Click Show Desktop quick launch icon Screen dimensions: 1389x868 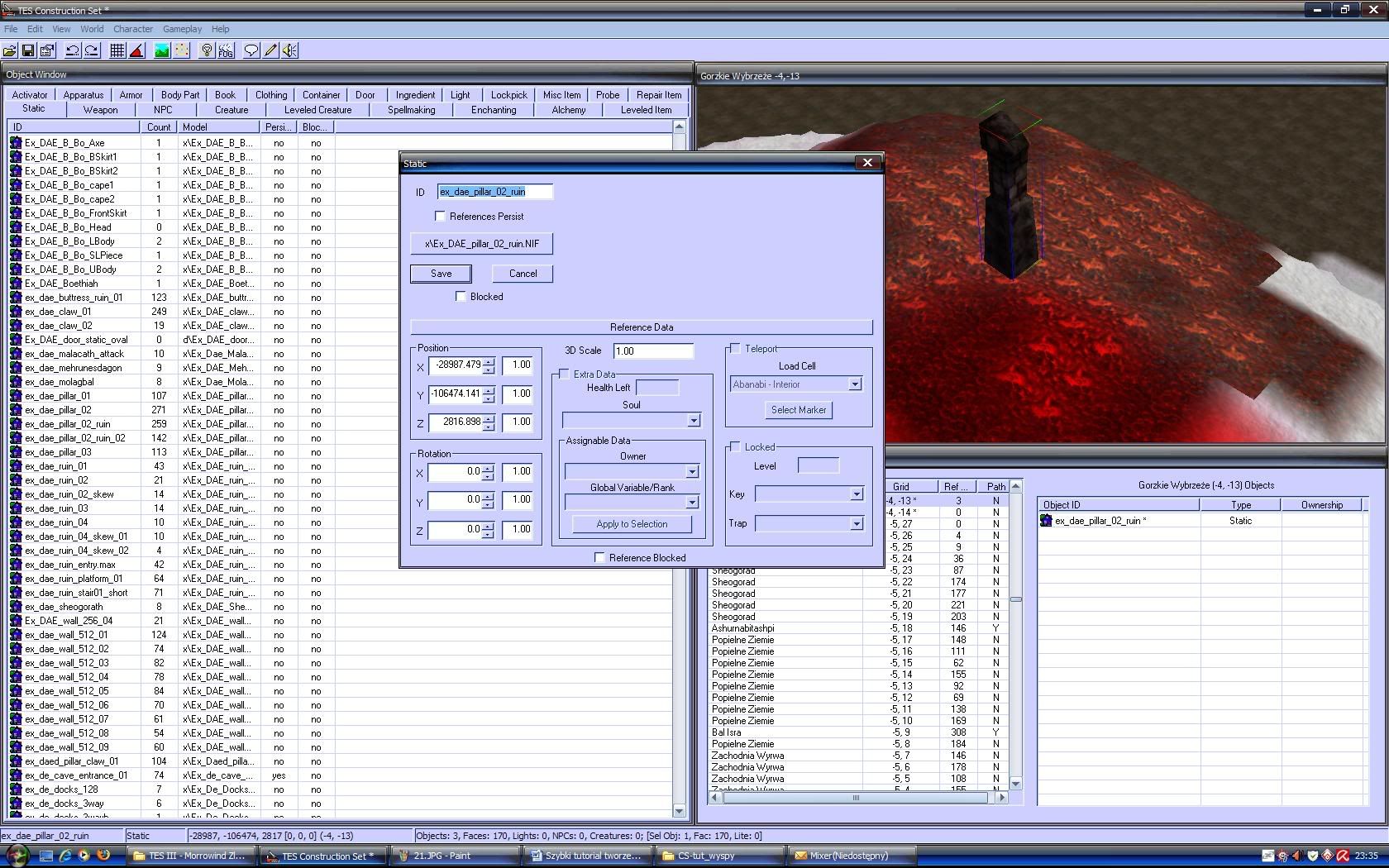[x=46, y=856]
